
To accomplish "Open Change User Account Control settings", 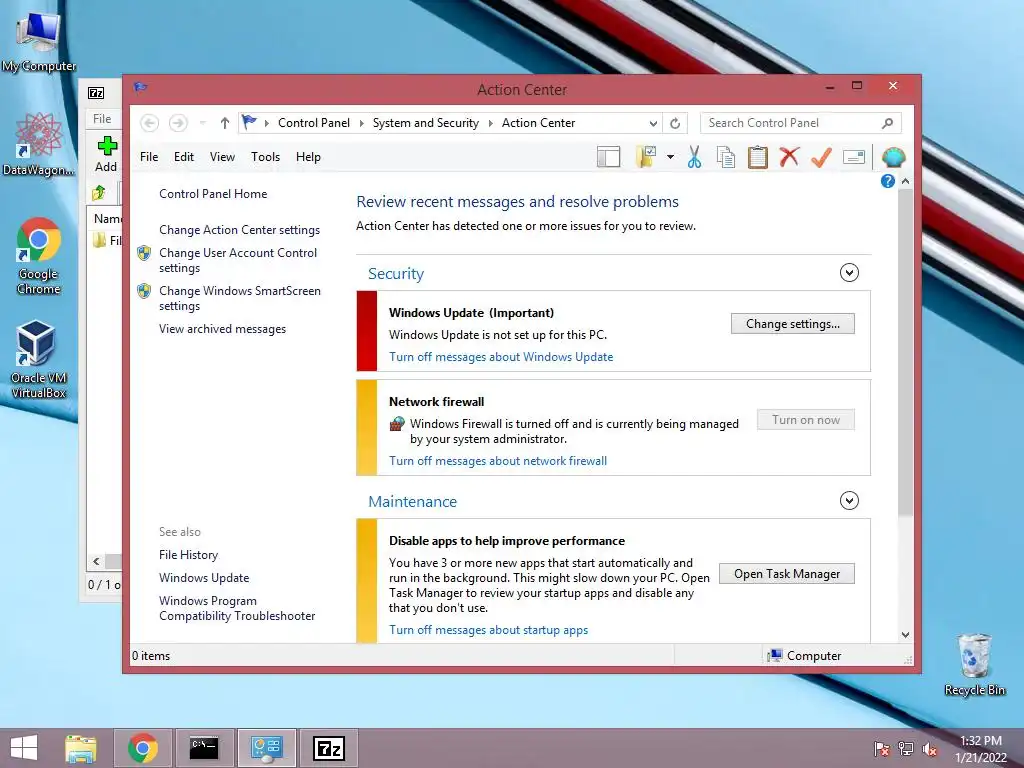I will pyautogui.click(x=238, y=260).
